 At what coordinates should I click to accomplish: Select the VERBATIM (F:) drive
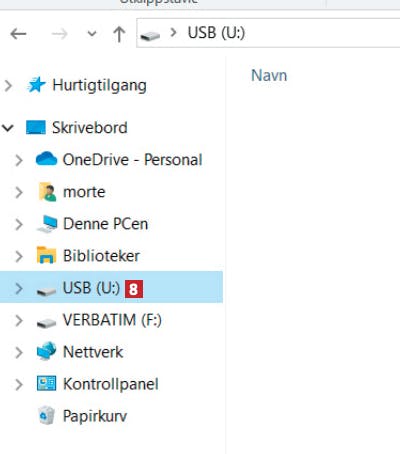tap(112, 320)
